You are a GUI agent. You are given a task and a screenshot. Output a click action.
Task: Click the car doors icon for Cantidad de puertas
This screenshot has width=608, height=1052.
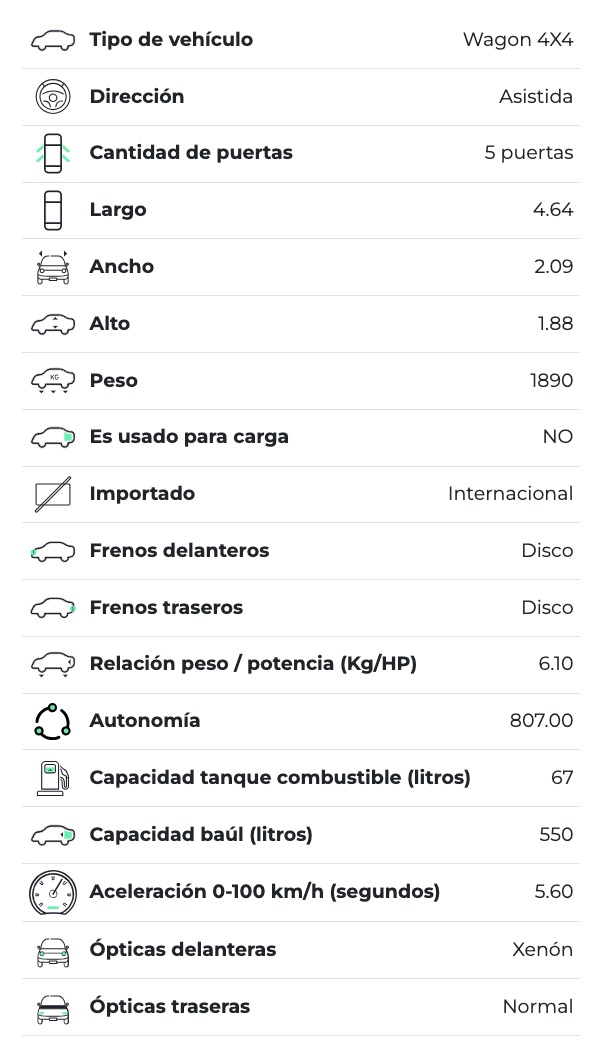[53, 153]
